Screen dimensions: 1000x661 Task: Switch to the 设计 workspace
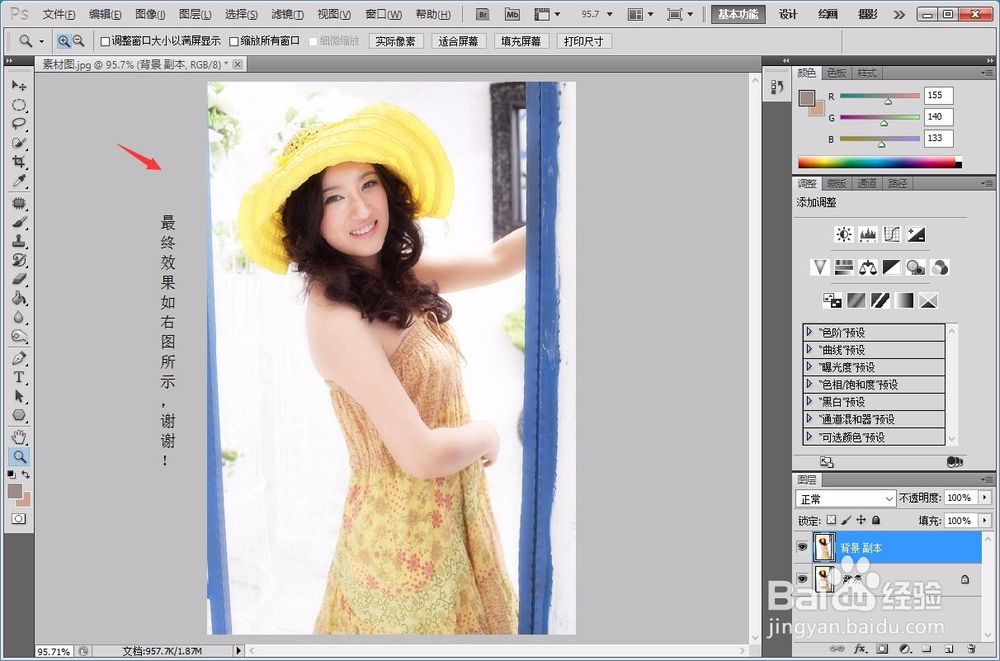tap(788, 14)
